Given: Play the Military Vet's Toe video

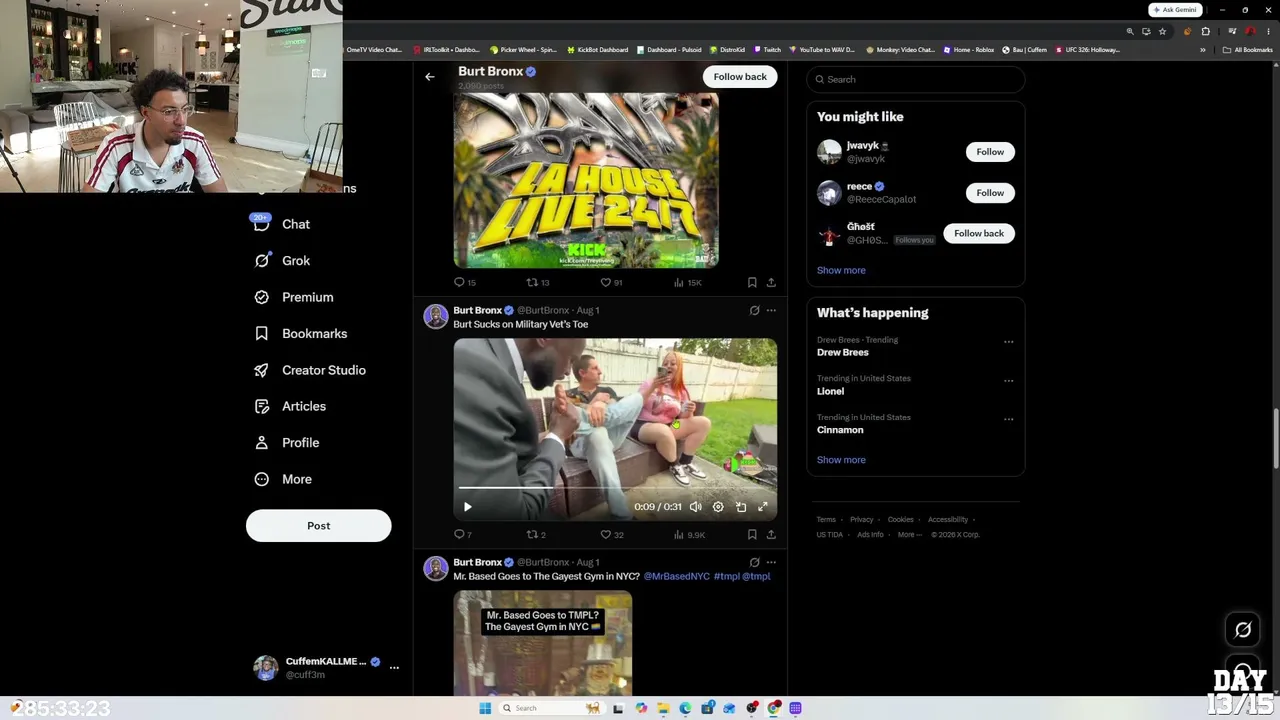Looking at the screenshot, I should [x=467, y=507].
